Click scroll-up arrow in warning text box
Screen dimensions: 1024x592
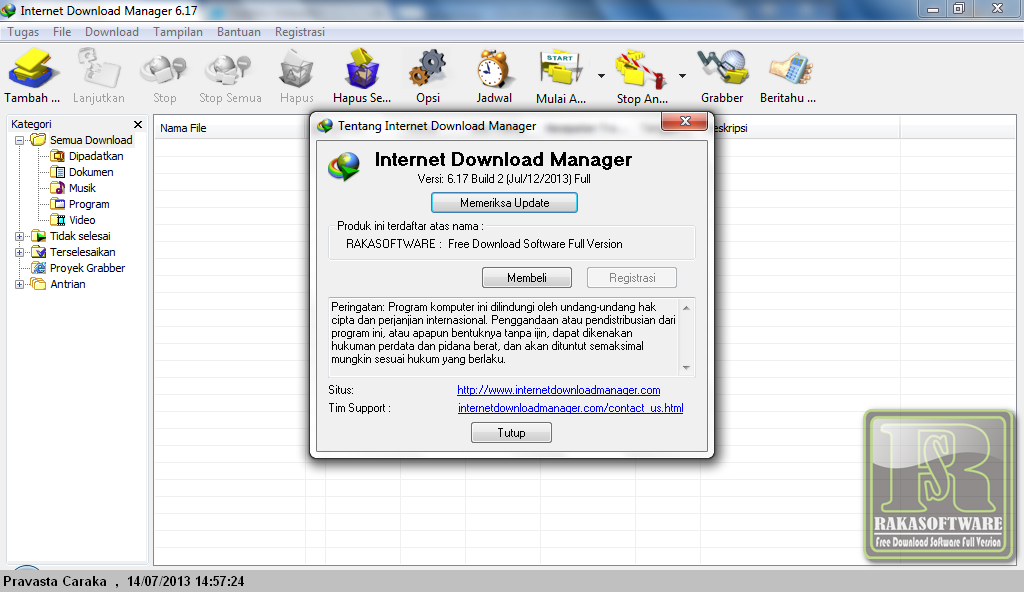(686, 307)
